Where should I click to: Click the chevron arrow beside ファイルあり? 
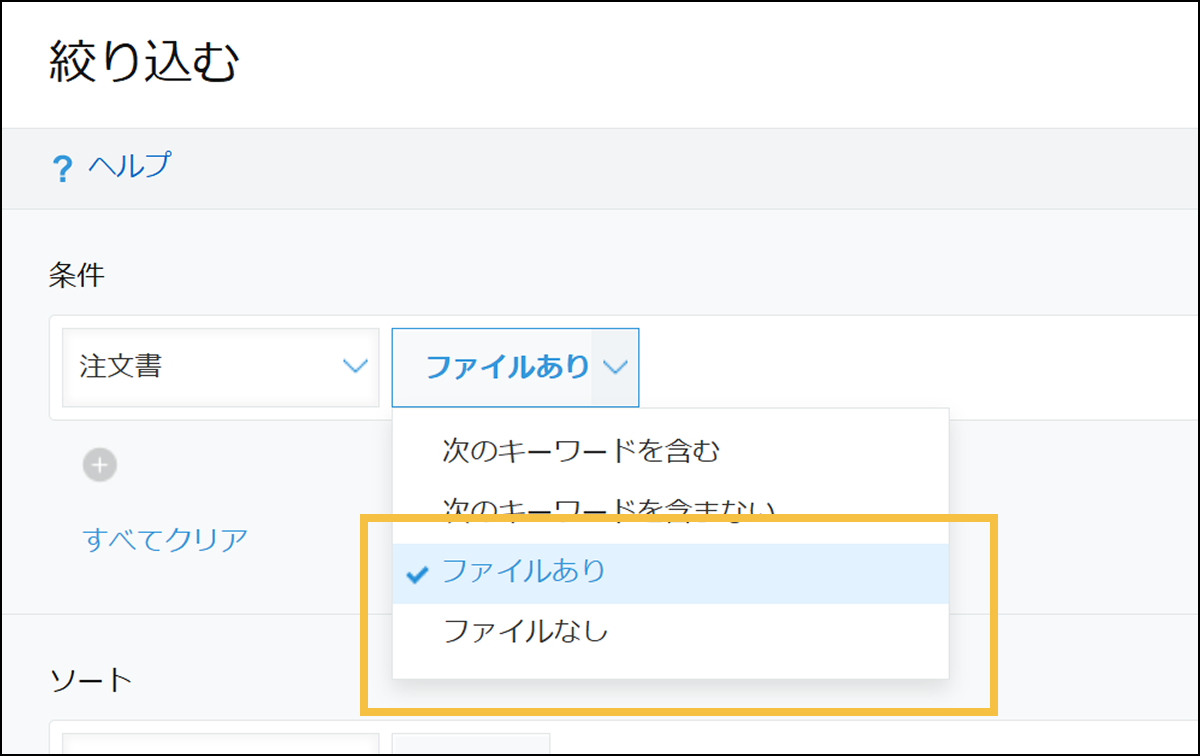click(x=615, y=368)
